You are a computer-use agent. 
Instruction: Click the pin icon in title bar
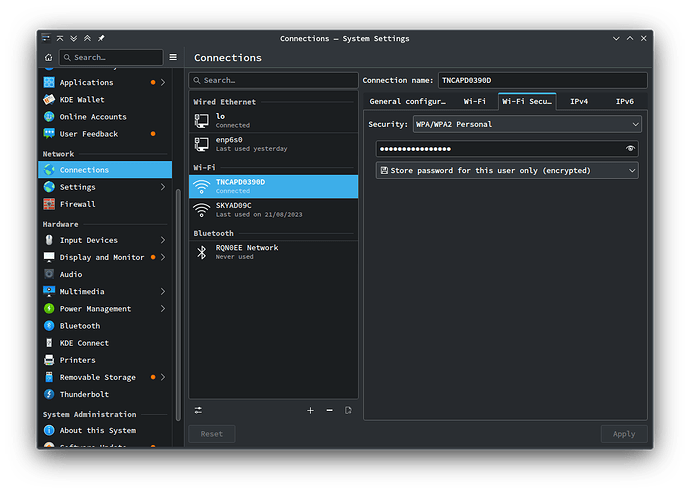101,38
